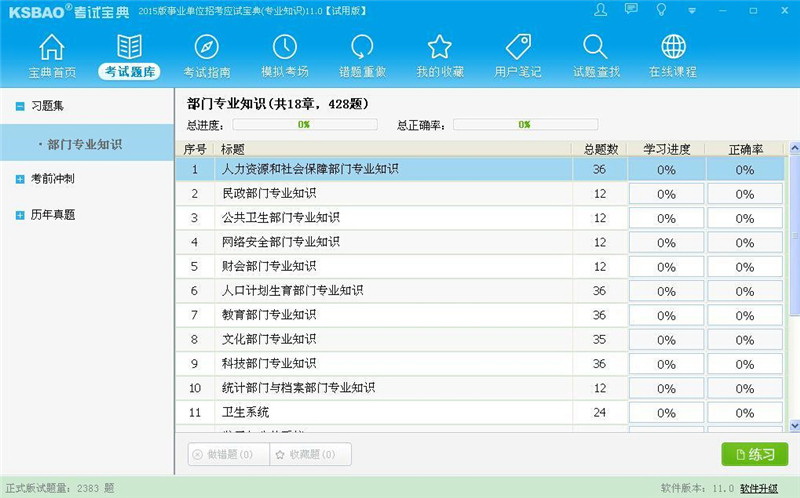Select 部门专业知识 in the sidebar
The width and height of the screenshot is (800, 498).
87,143
